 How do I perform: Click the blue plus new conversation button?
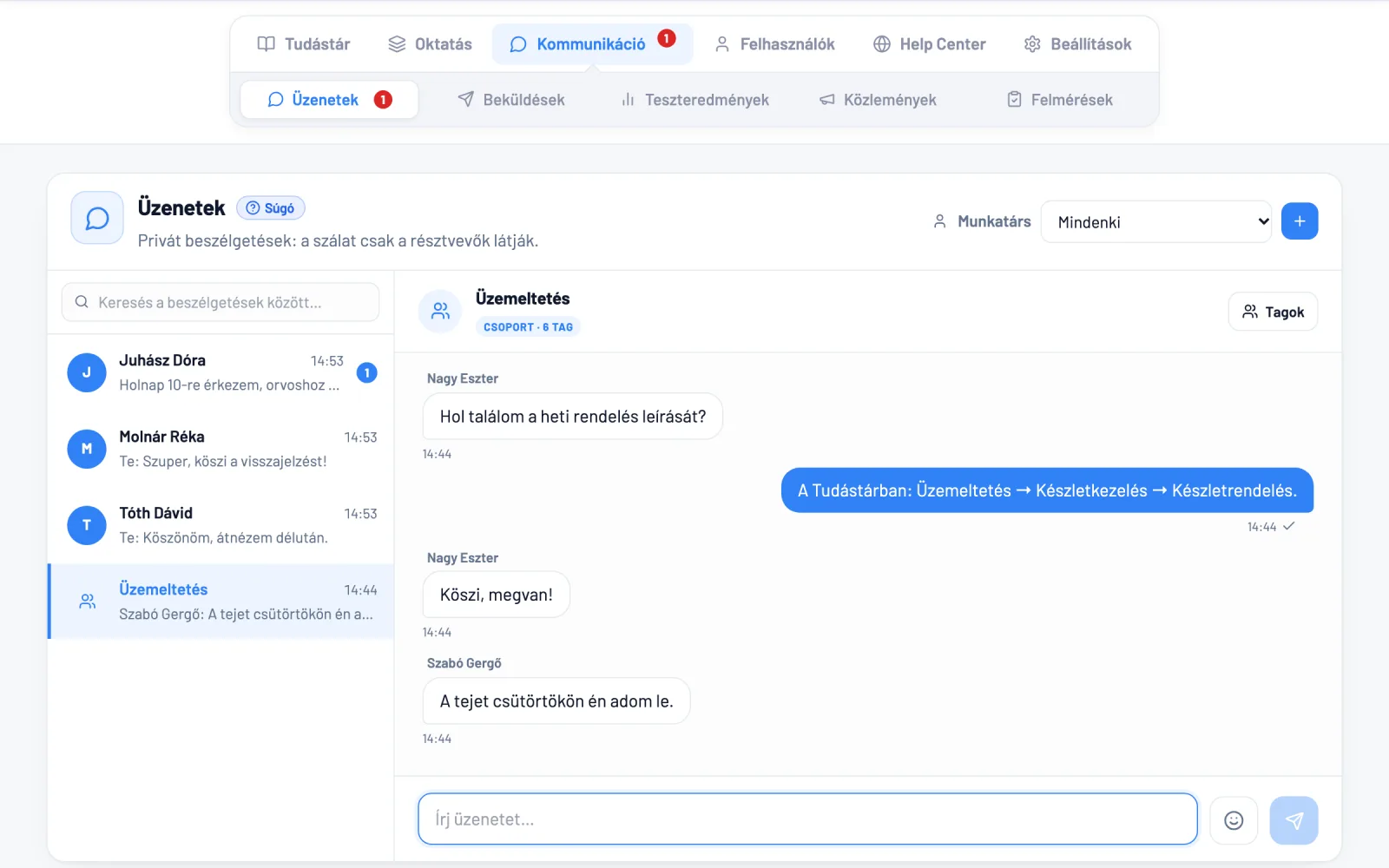pyautogui.click(x=1300, y=221)
